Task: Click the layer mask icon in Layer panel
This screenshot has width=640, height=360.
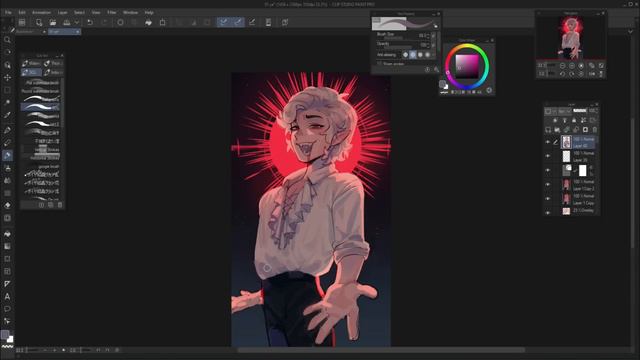Action: pyautogui.click(x=585, y=130)
